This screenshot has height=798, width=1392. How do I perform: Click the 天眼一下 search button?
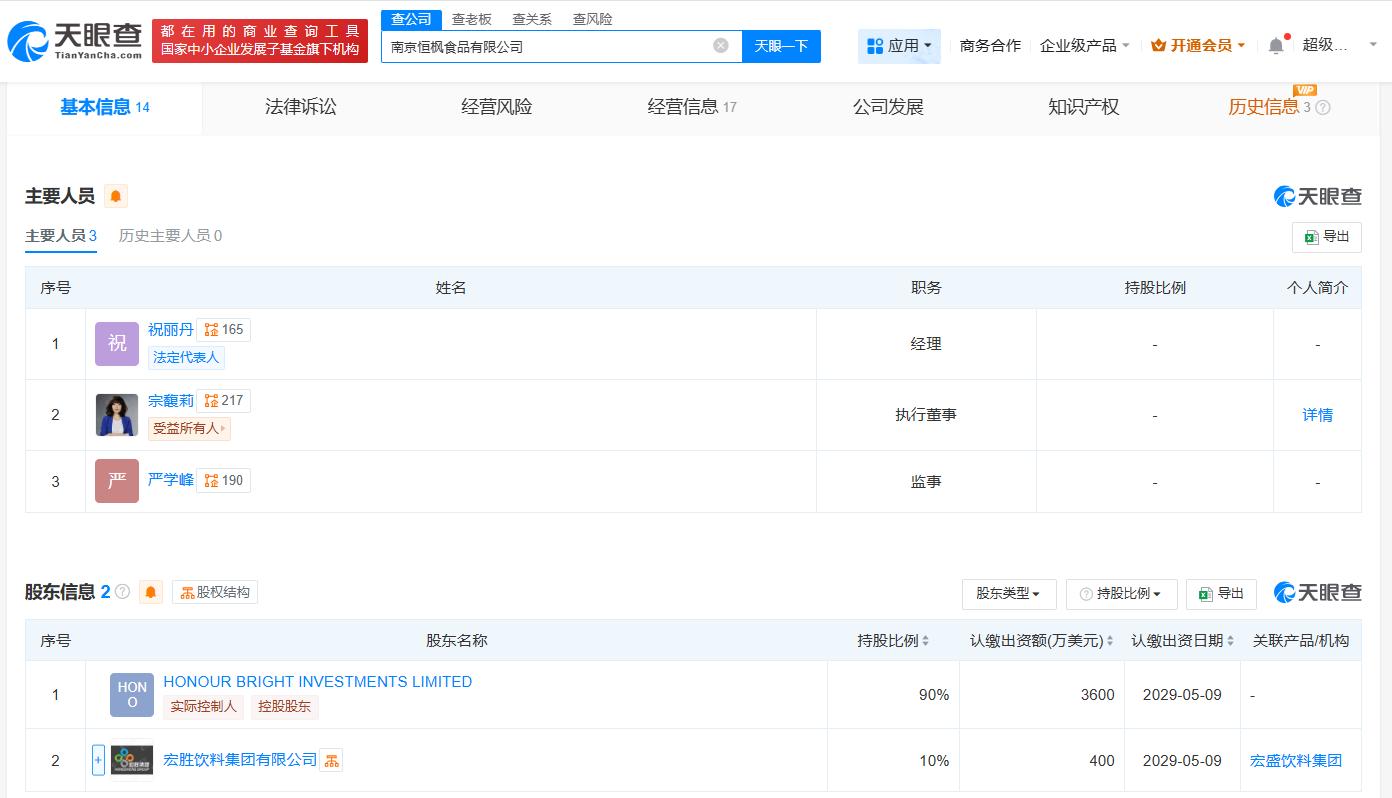coord(780,46)
